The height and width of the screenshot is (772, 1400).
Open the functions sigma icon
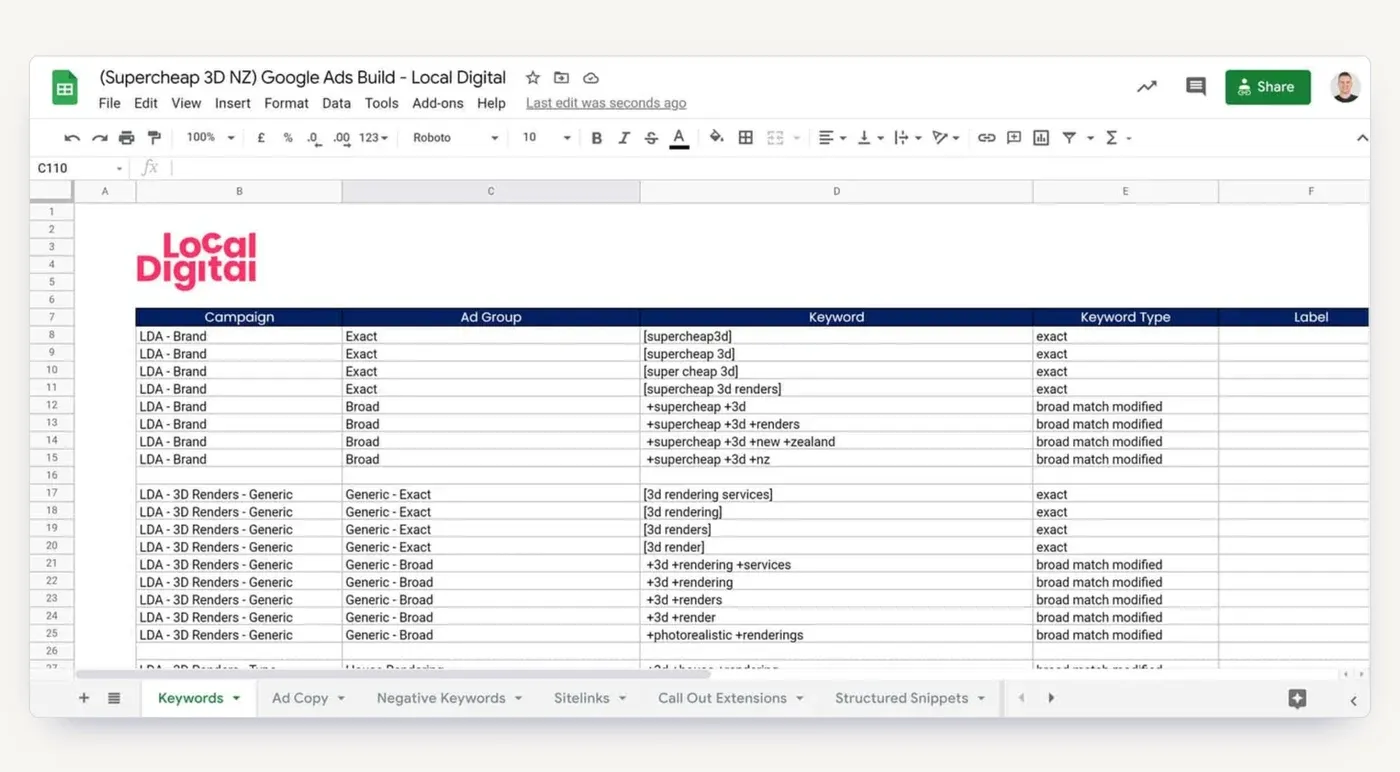[1111, 138]
